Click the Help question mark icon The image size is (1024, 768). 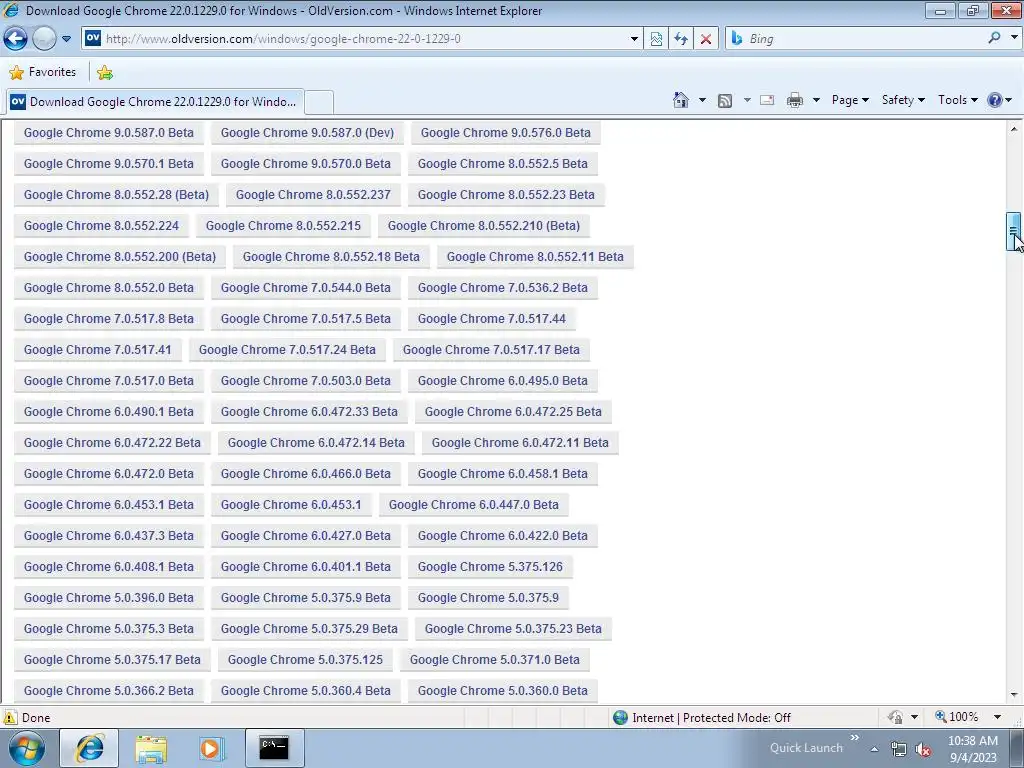point(994,100)
